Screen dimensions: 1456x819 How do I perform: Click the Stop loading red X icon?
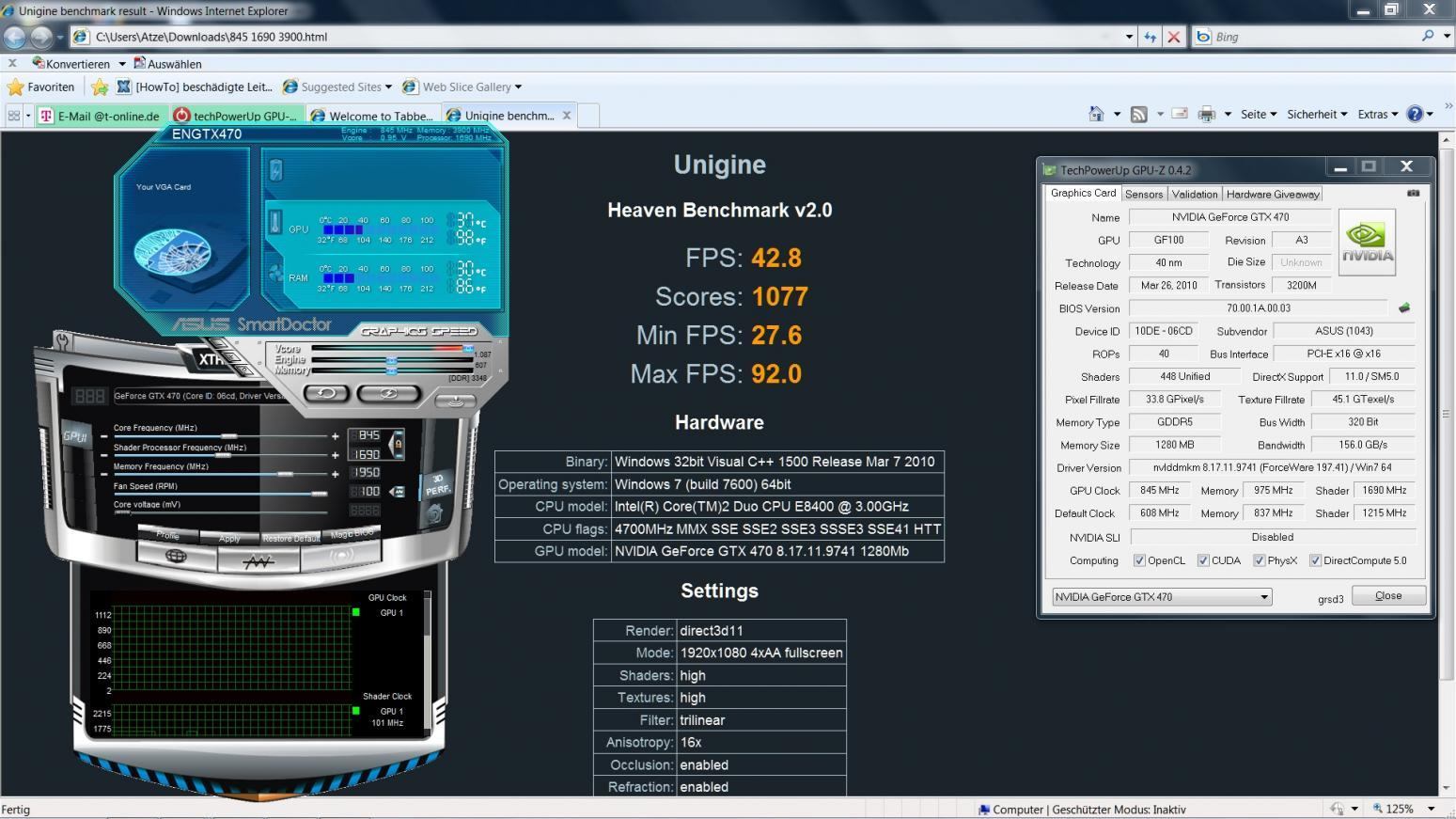[x=1173, y=37]
